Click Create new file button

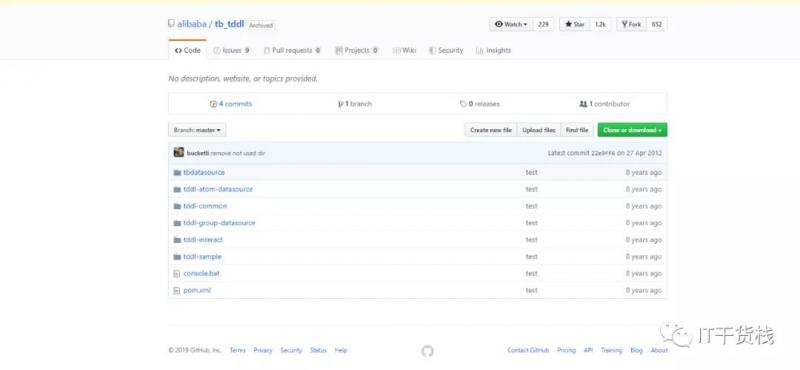tap(491, 130)
